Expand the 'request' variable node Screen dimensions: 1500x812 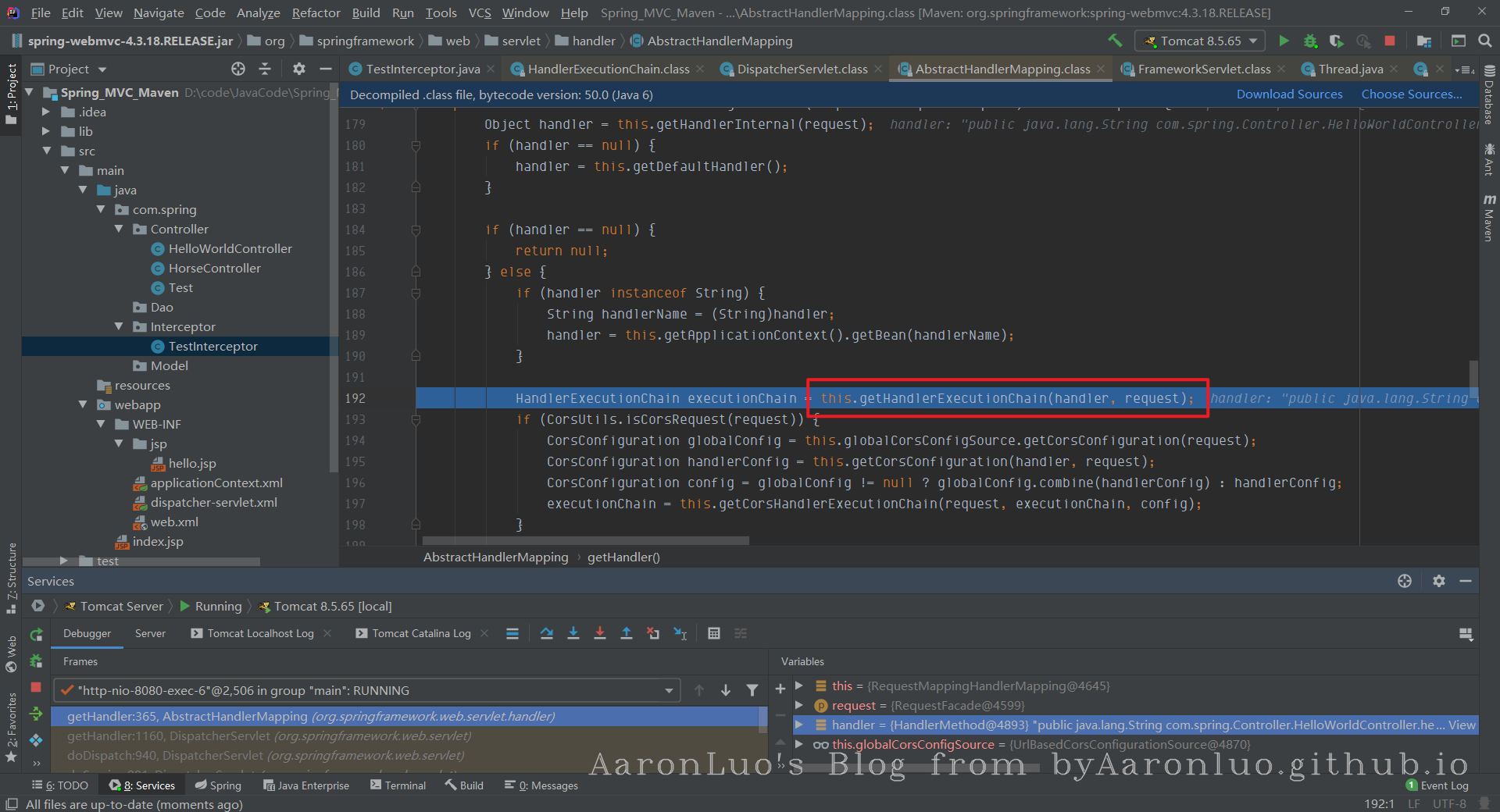(799, 705)
